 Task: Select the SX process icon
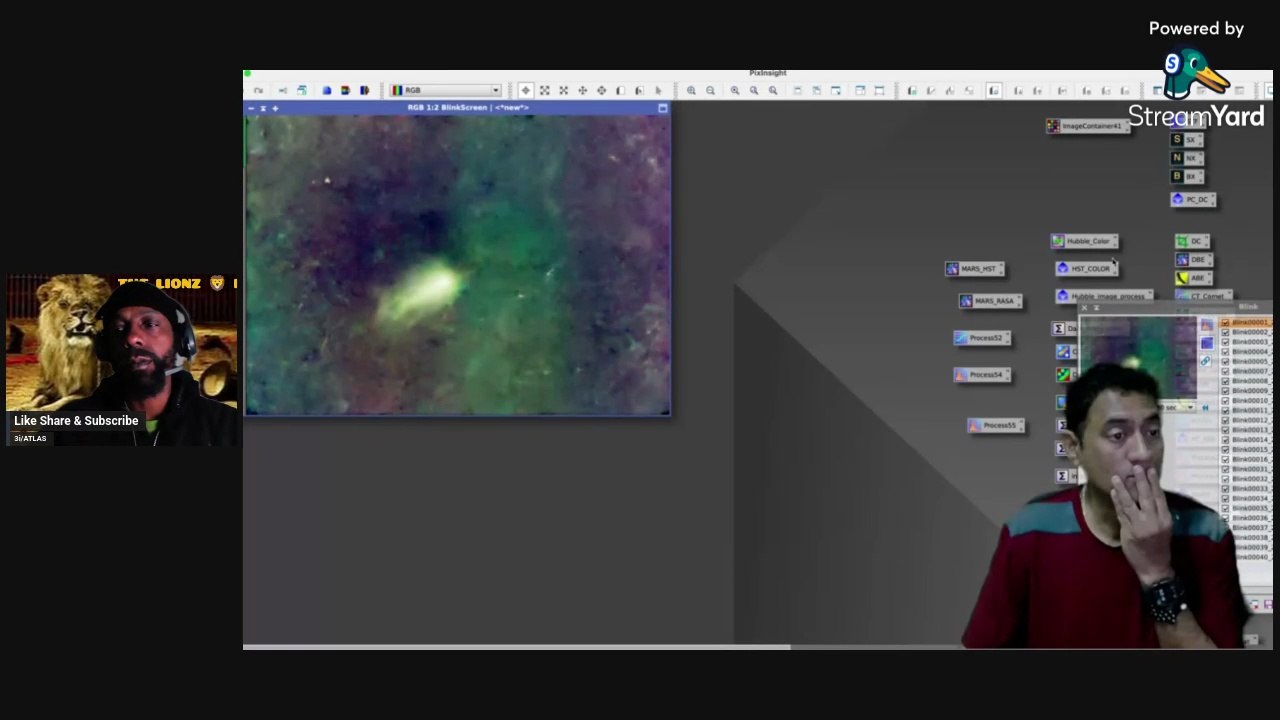pyautogui.click(x=1186, y=140)
